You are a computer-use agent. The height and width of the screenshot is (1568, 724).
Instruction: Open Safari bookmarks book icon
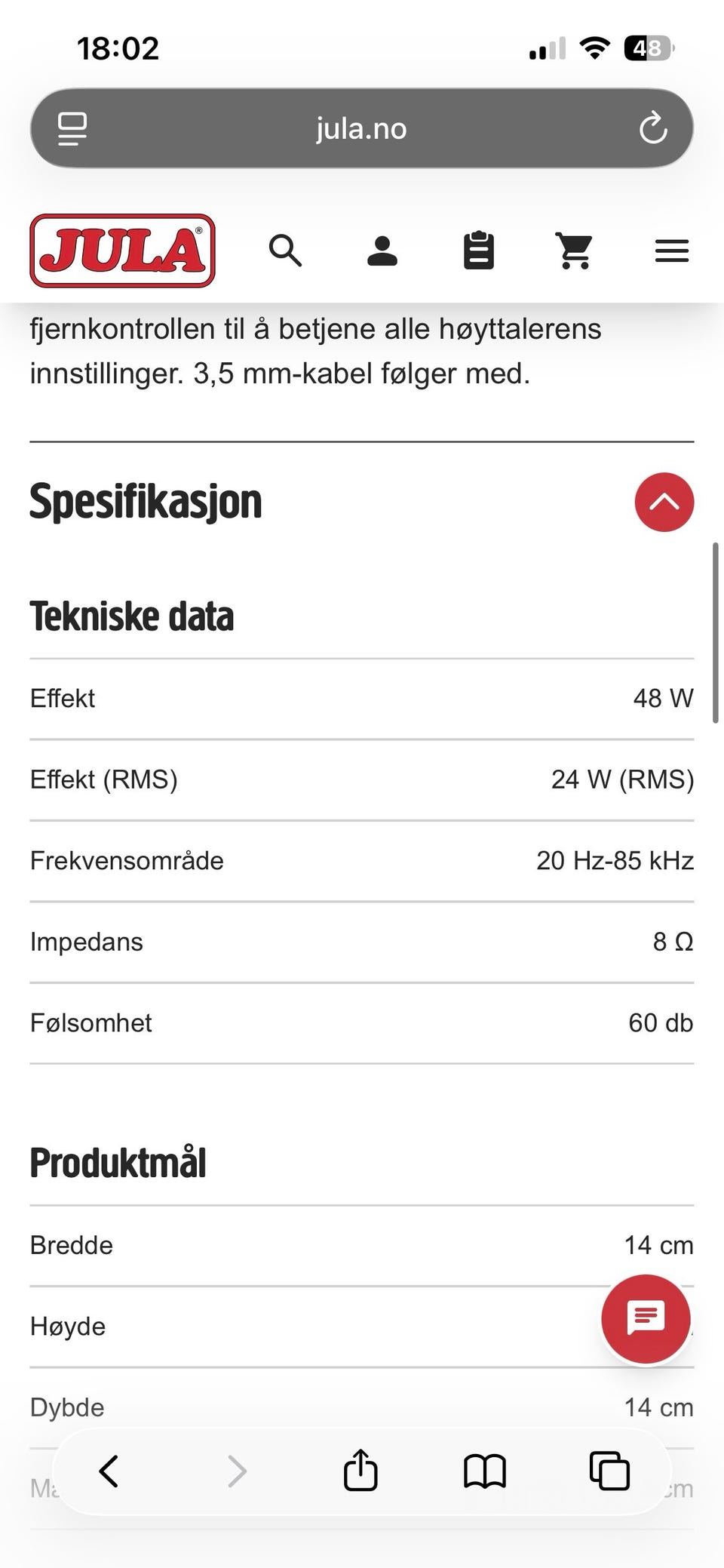tap(485, 1471)
